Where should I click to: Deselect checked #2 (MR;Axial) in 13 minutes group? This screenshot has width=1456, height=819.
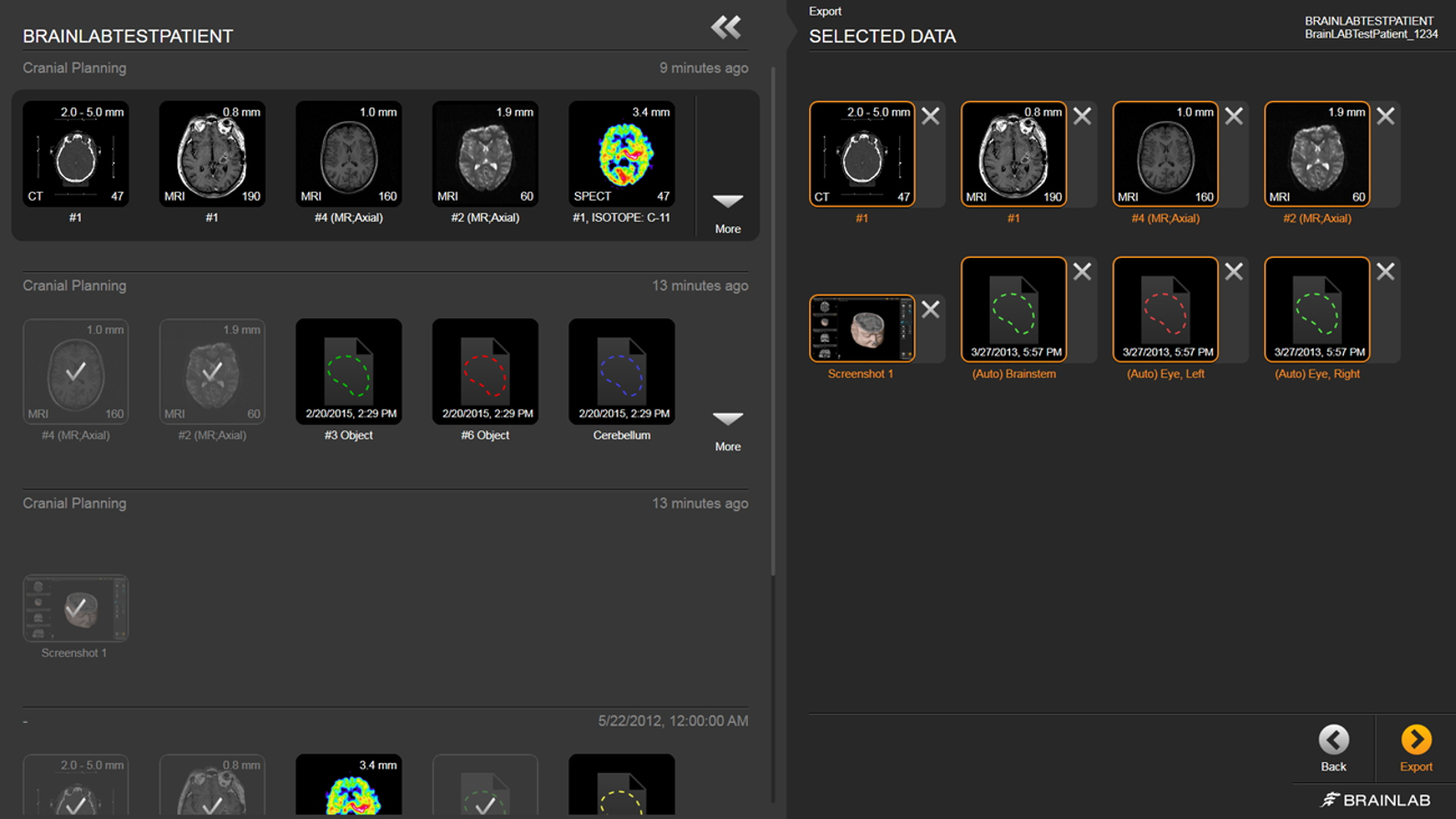tap(212, 371)
